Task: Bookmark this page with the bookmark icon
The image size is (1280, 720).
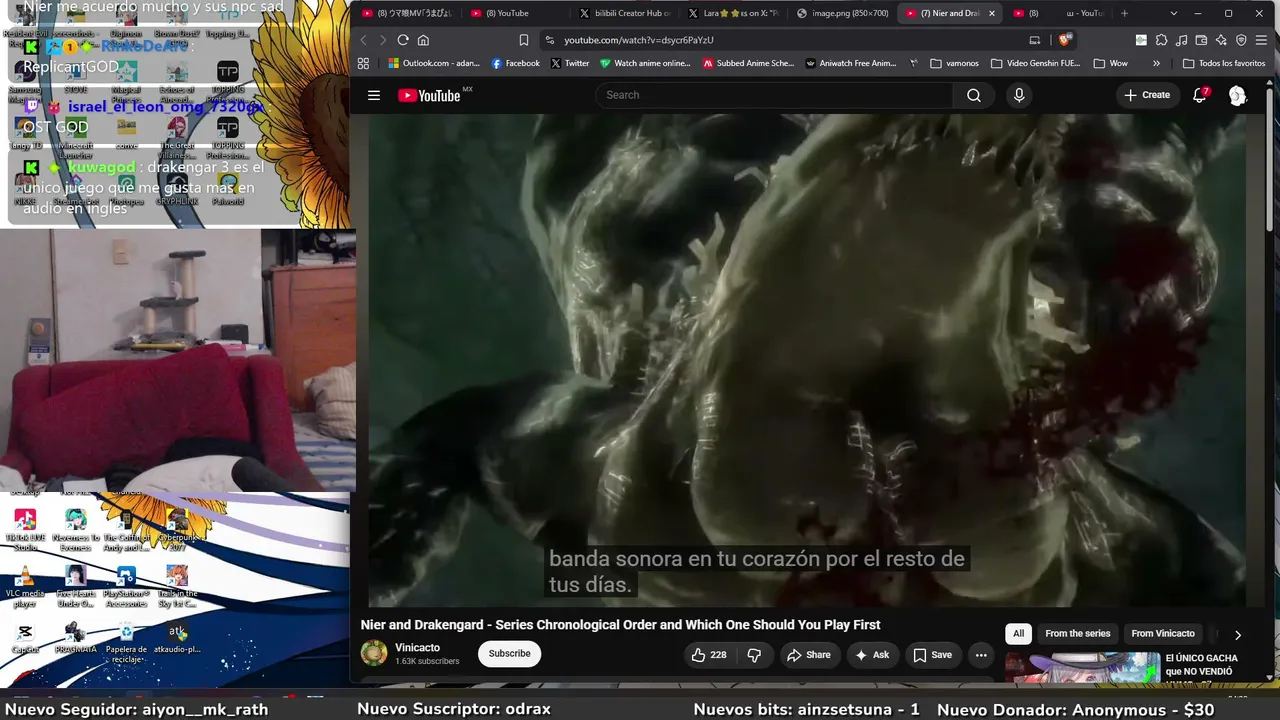Action: tap(523, 40)
